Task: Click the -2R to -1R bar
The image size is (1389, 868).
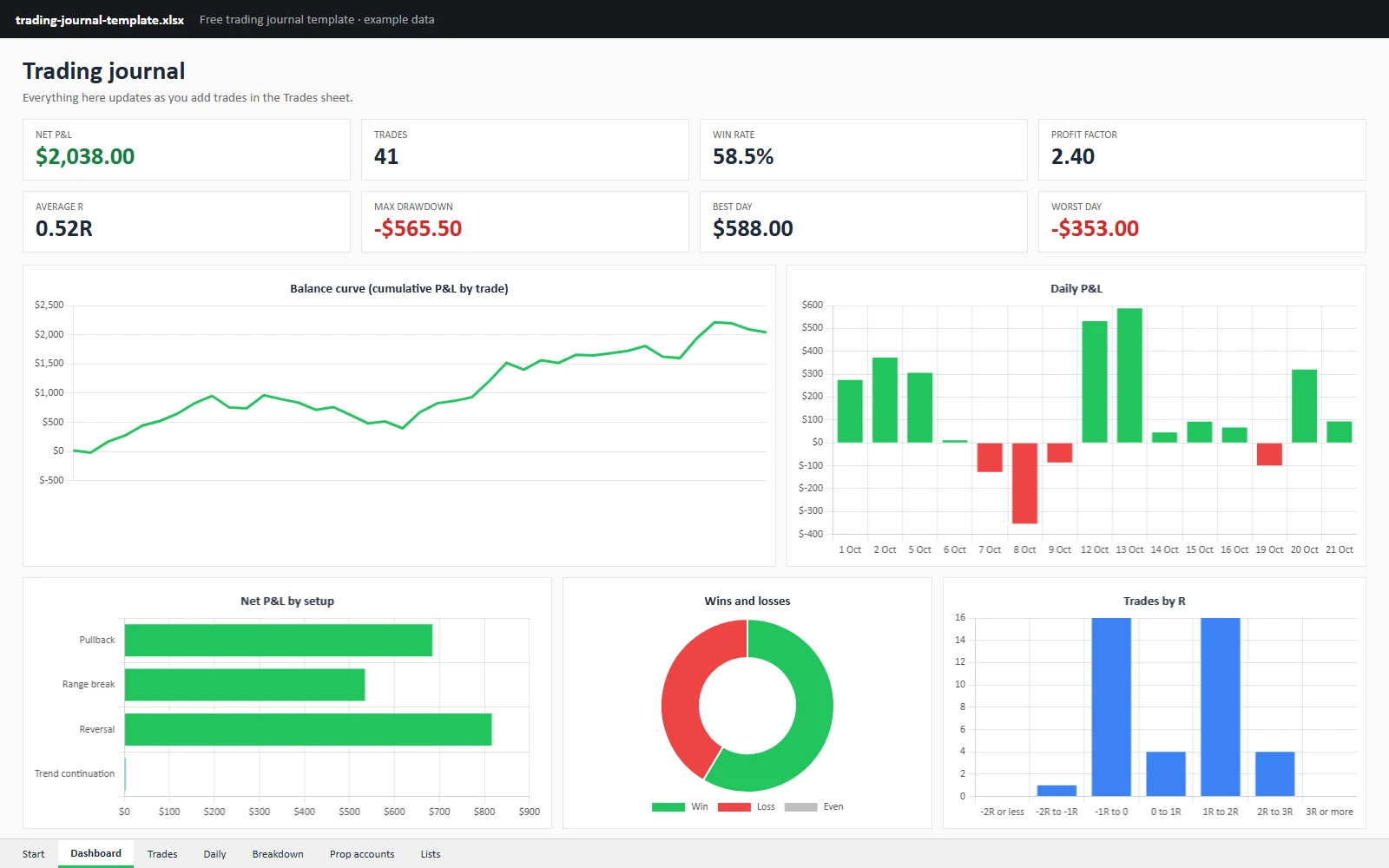Action: tap(1057, 791)
